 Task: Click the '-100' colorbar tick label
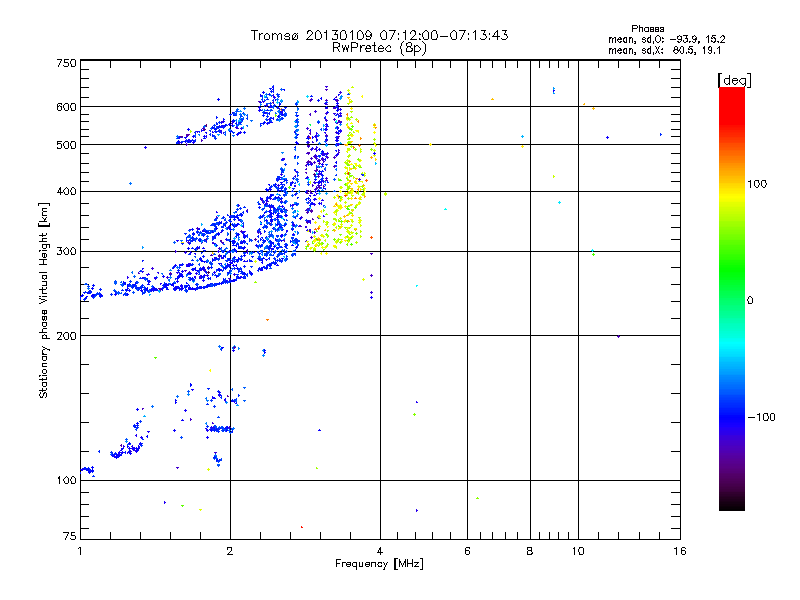click(762, 417)
